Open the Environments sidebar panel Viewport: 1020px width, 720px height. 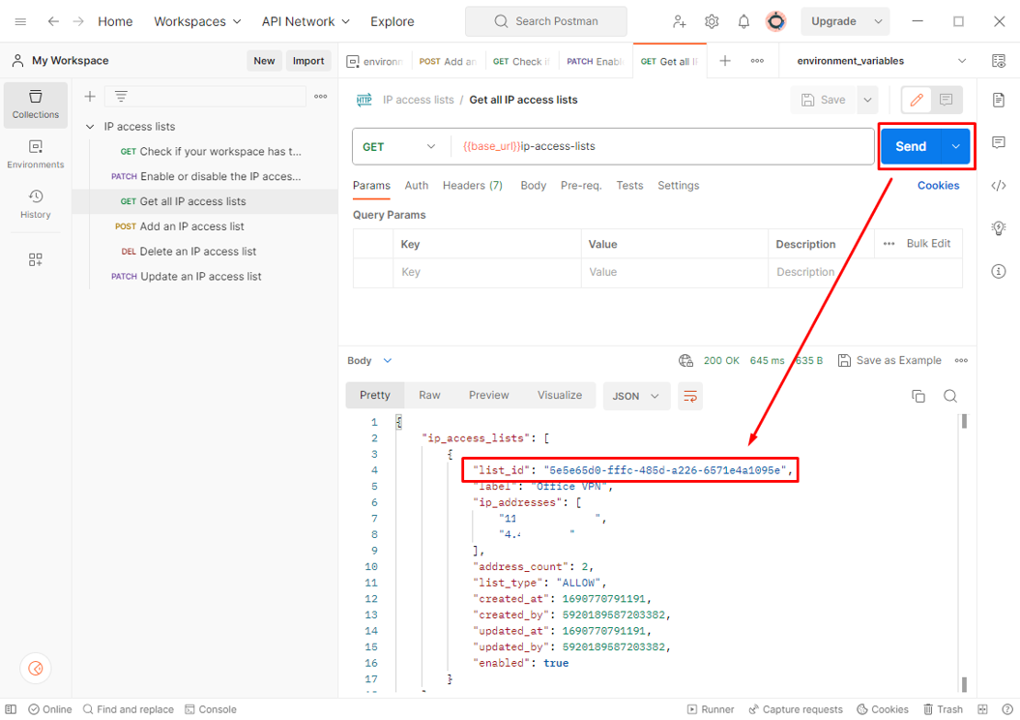[35, 153]
